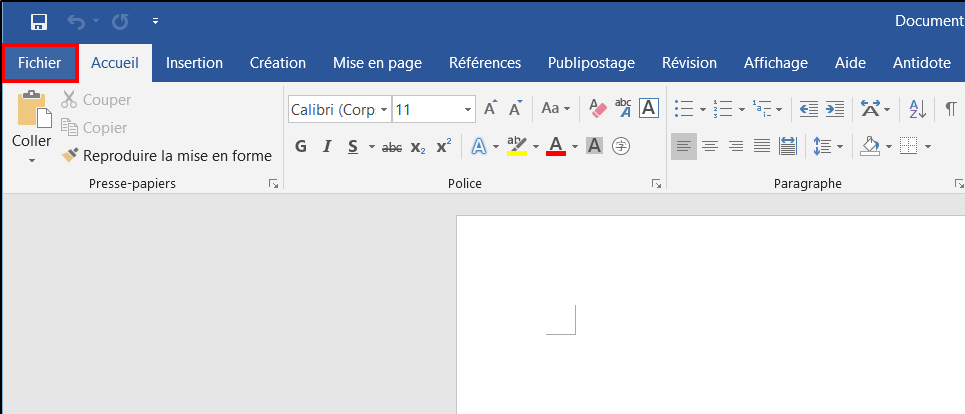Align text right

(736, 146)
